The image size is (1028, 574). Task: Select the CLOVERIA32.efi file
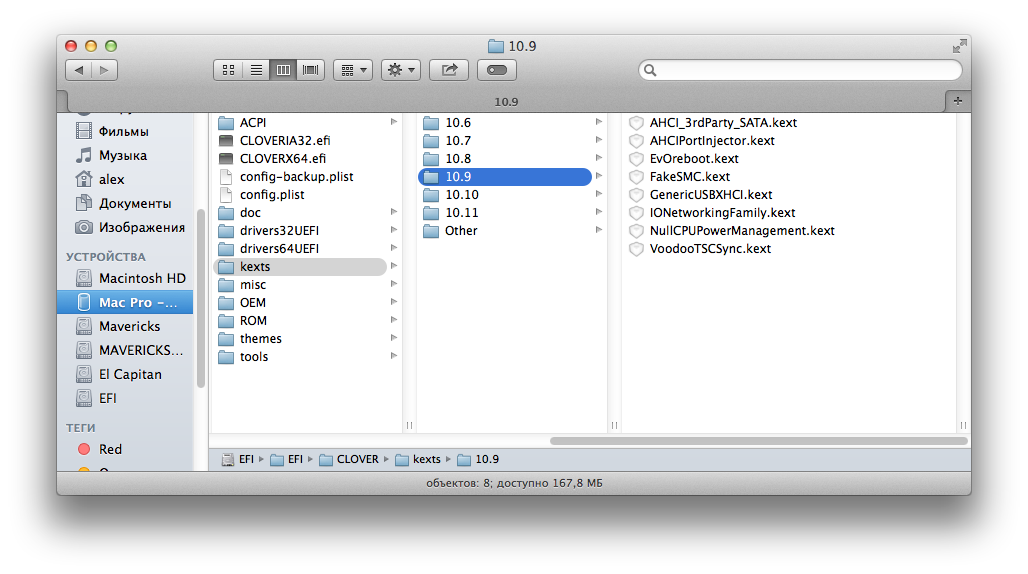tap(285, 140)
